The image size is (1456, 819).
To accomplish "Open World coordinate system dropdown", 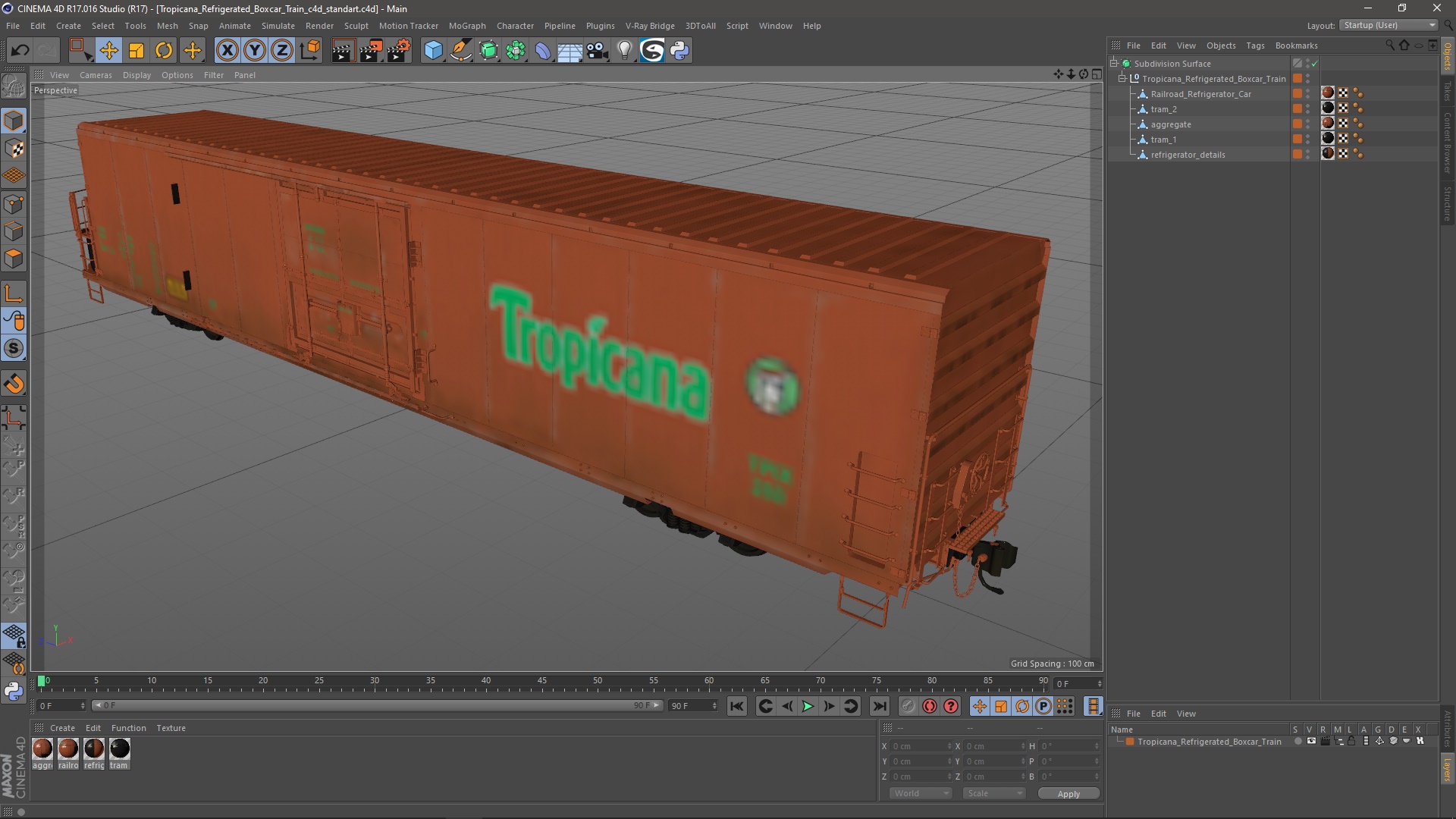I will 921,793.
